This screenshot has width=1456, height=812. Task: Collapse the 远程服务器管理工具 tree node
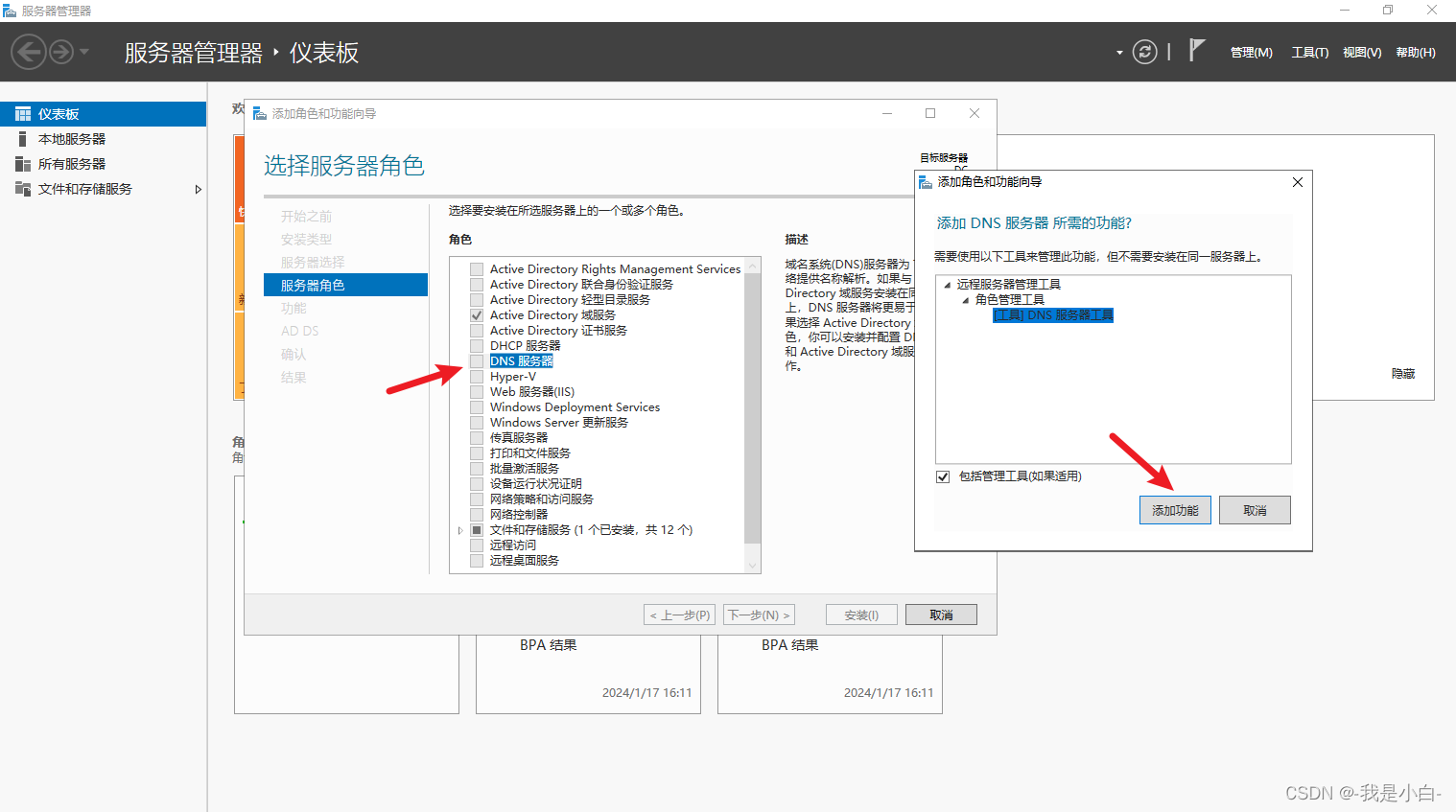948,285
